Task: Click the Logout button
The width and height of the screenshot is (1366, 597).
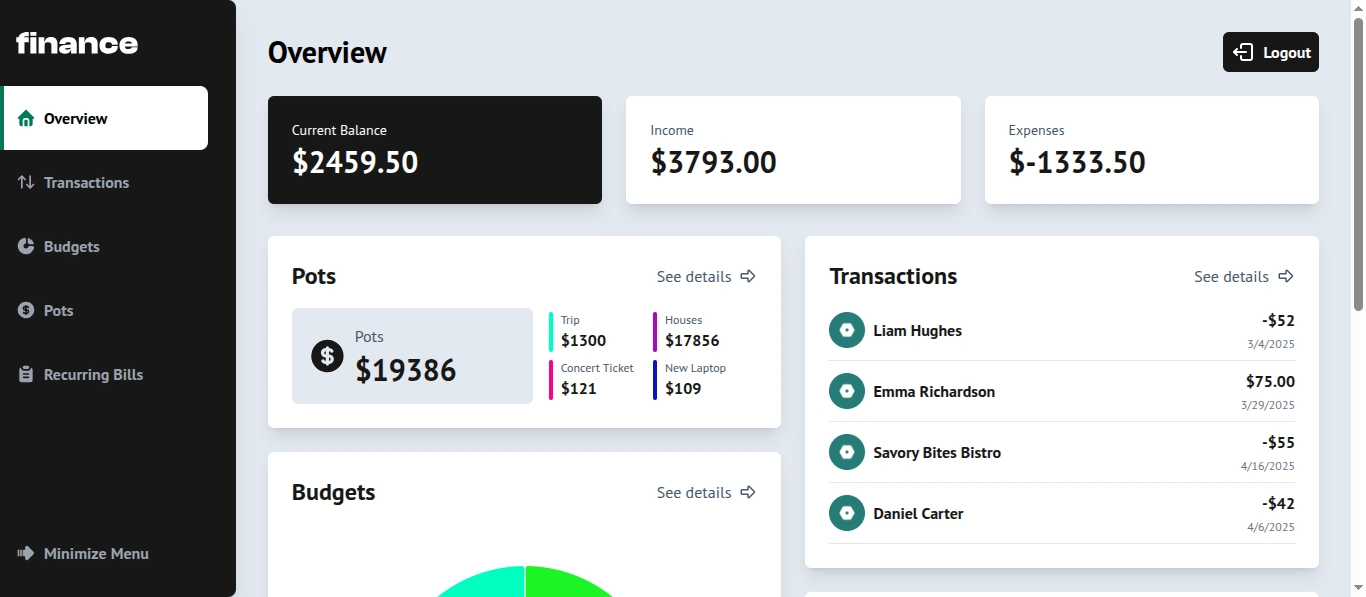Action: [1271, 52]
